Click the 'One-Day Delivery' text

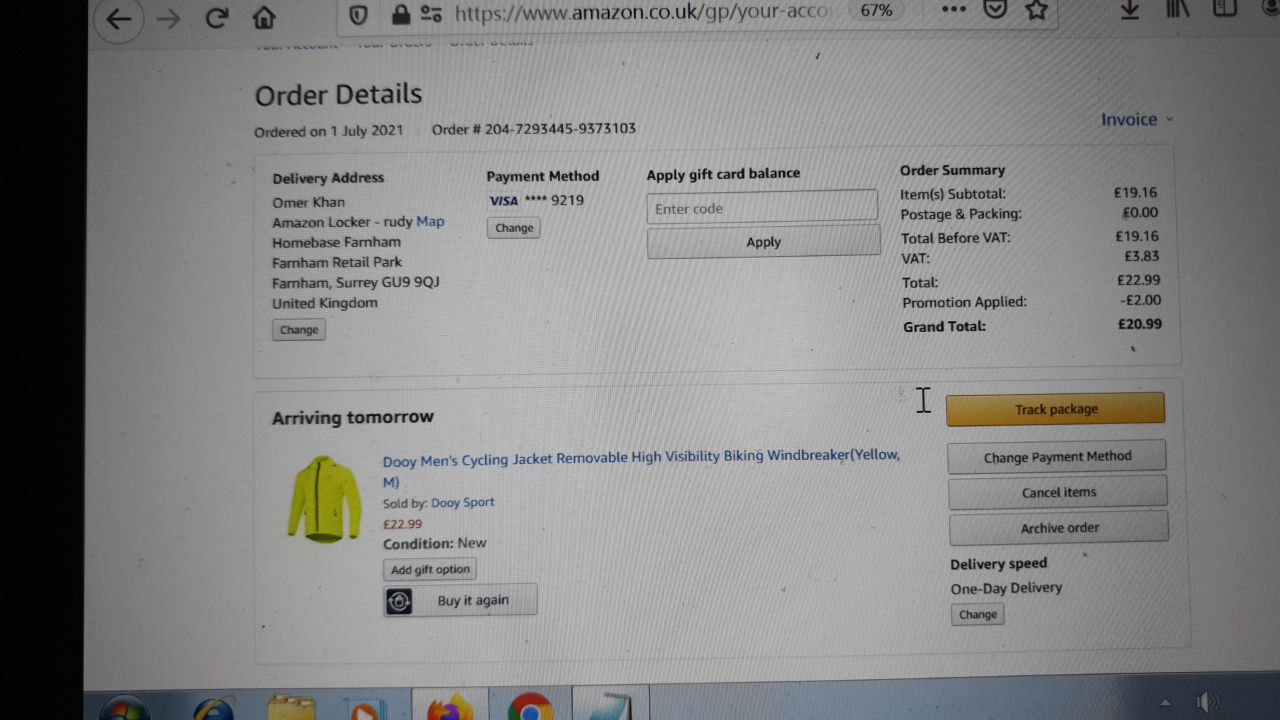(x=1006, y=588)
